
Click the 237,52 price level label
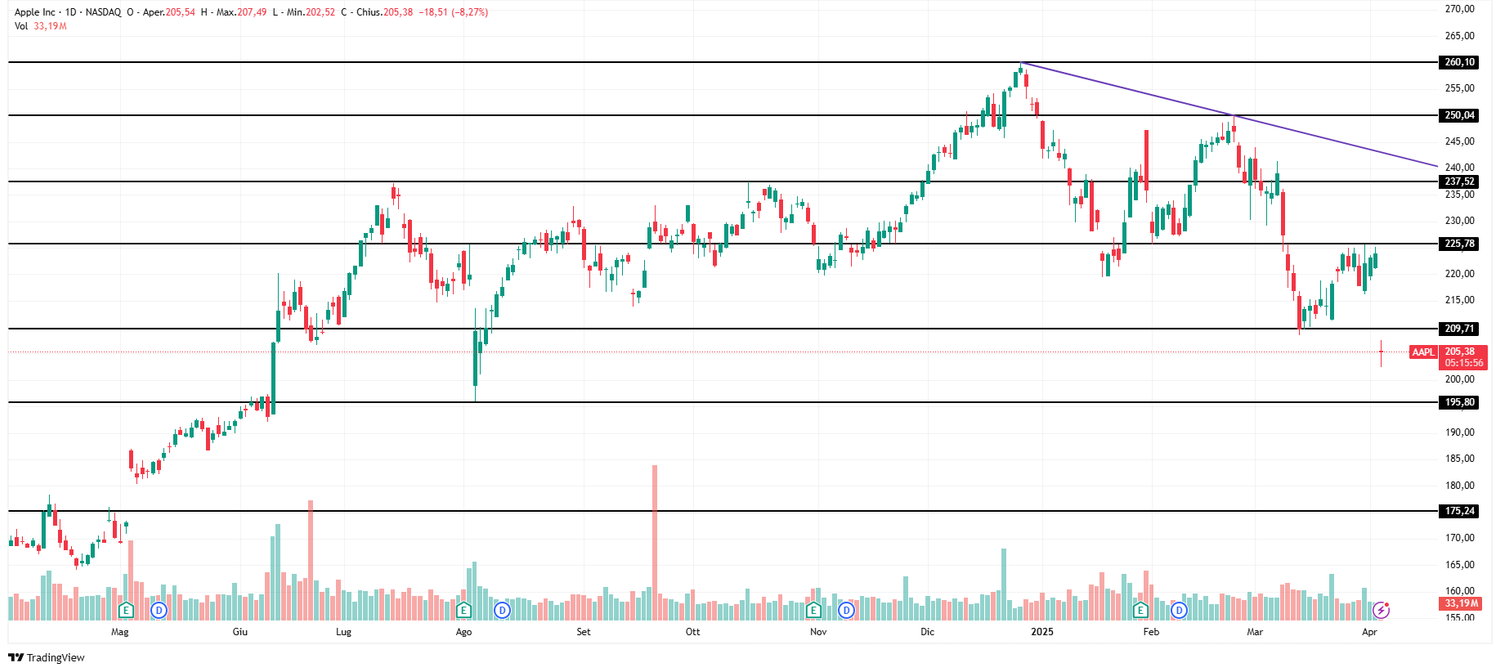click(x=1460, y=182)
